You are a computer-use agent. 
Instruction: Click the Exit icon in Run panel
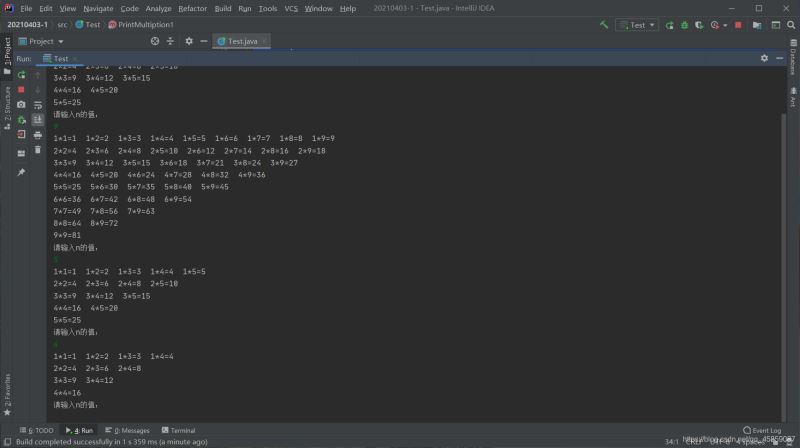21,135
